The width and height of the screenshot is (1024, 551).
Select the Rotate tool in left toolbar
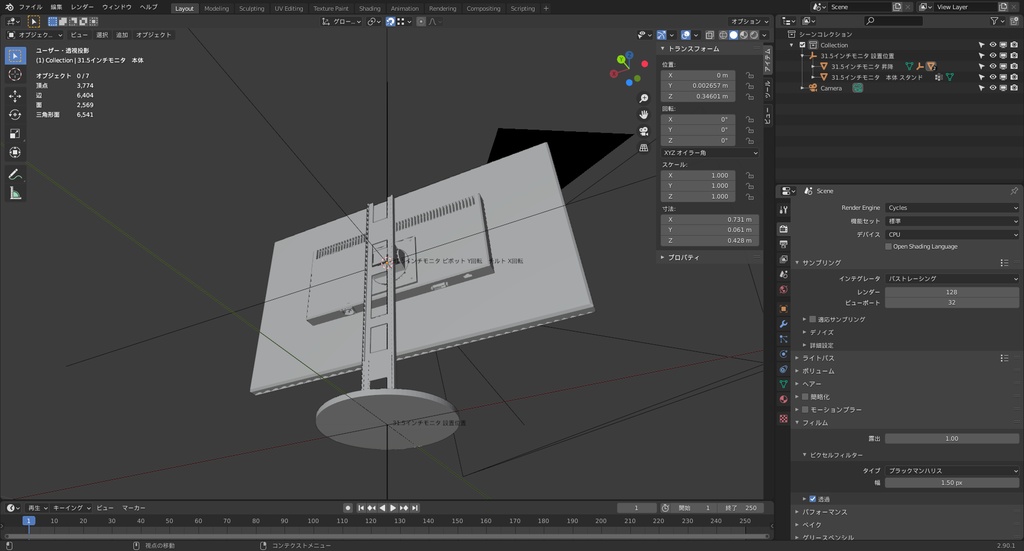pyautogui.click(x=15, y=115)
